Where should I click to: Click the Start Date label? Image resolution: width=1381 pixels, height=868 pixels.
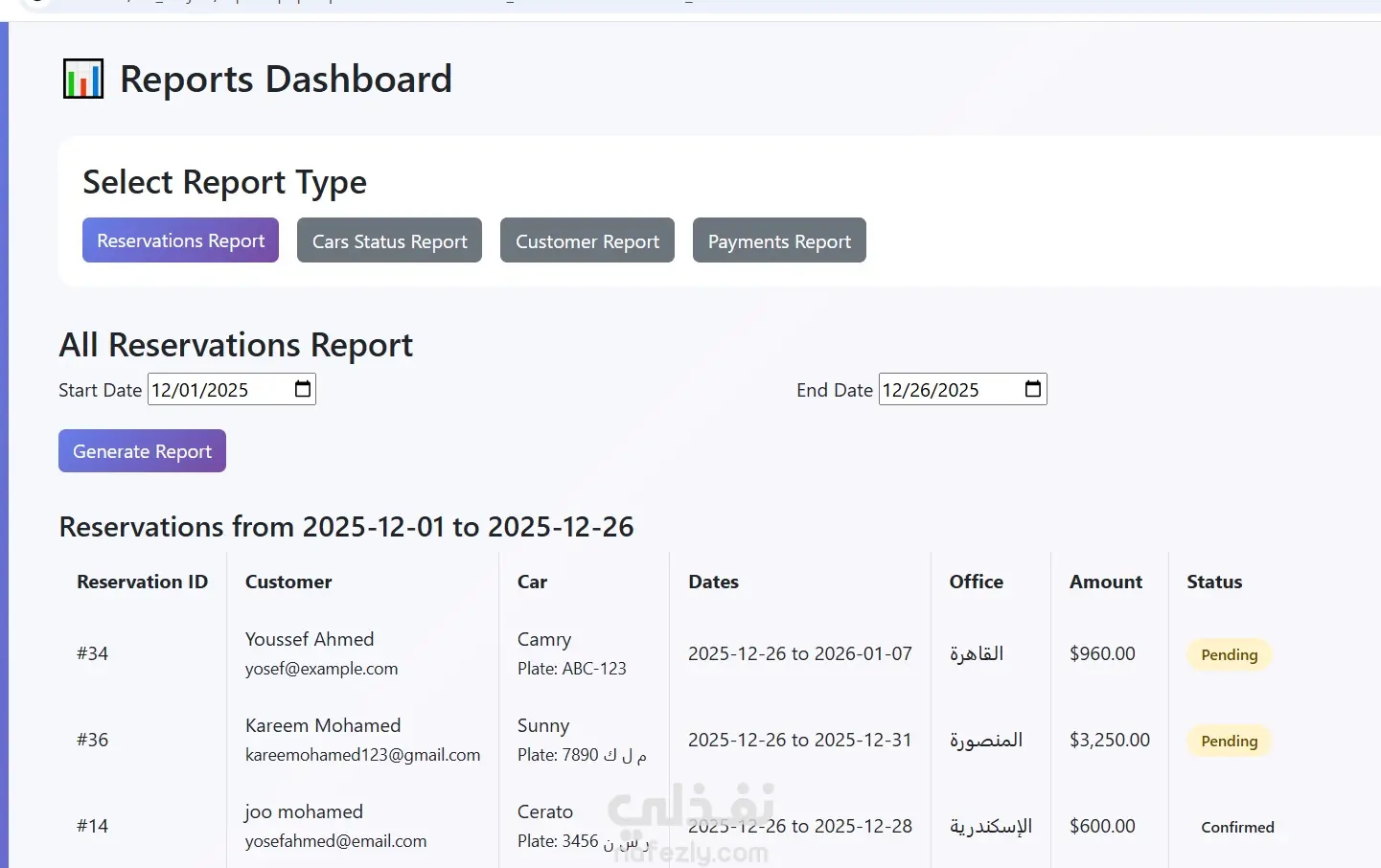click(101, 390)
